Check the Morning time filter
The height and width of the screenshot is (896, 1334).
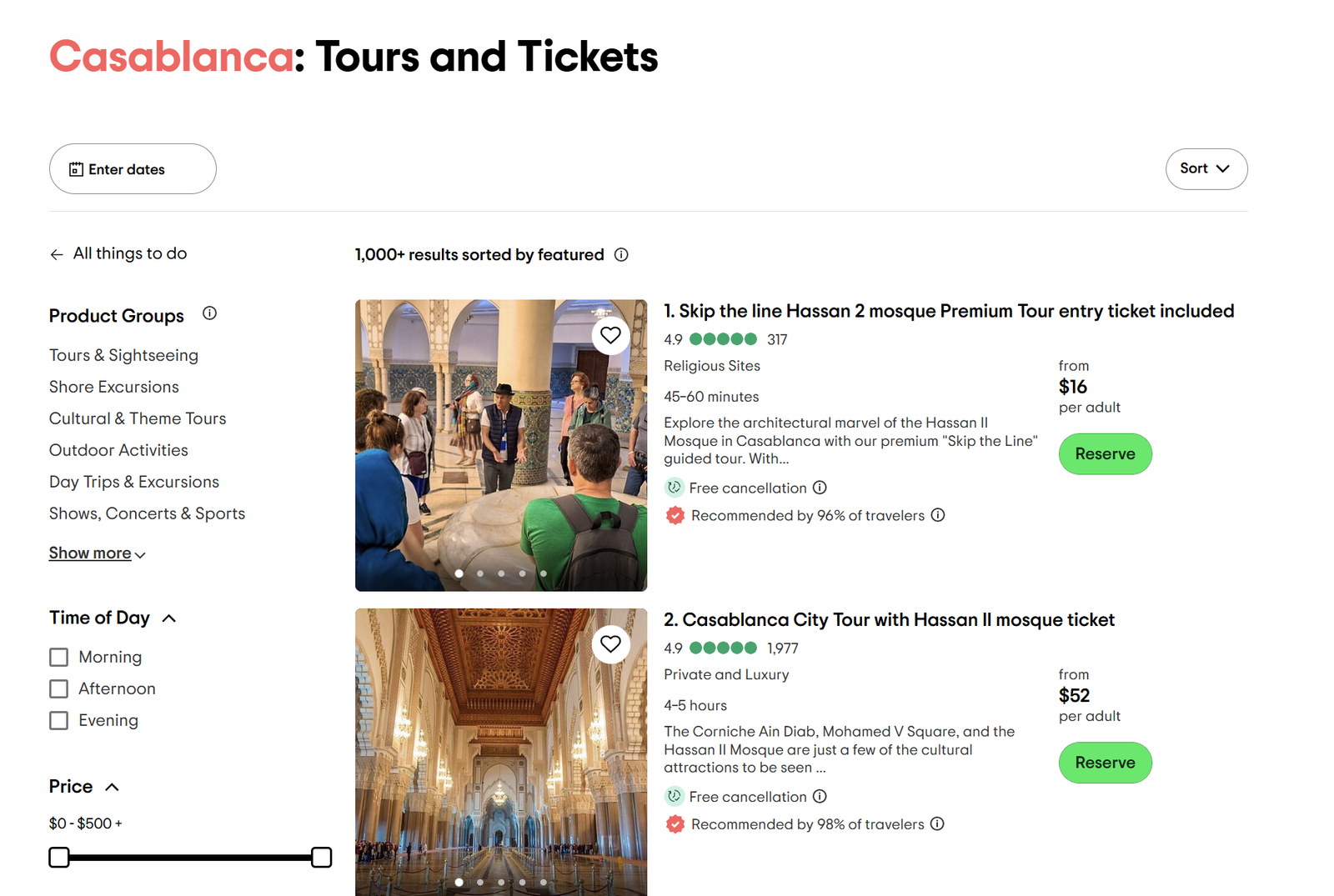tap(58, 658)
